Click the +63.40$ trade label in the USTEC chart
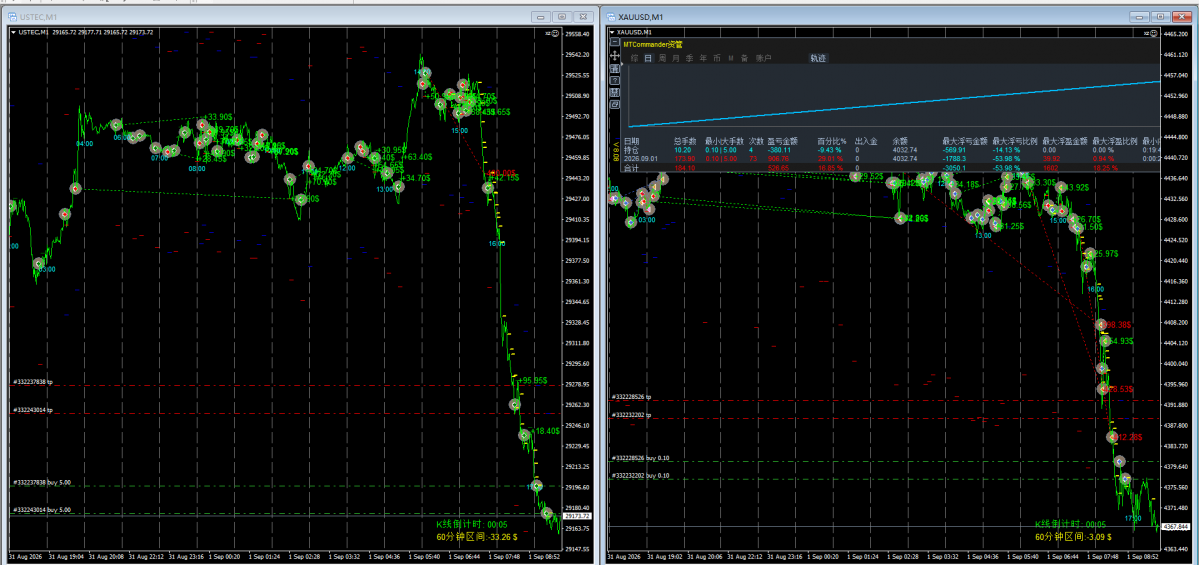The width and height of the screenshot is (1199, 565). pyautogui.click(x=416, y=157)
